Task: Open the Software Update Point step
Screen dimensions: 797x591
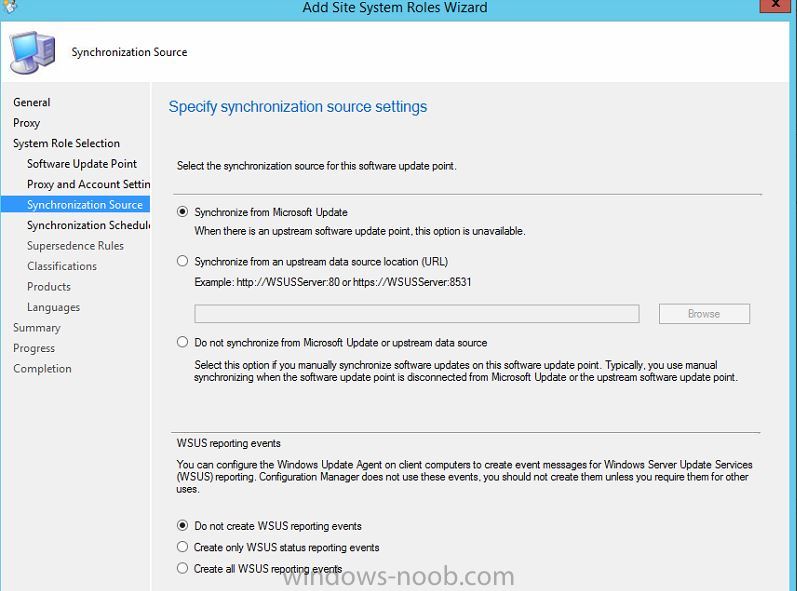Action: pos(82,164)
